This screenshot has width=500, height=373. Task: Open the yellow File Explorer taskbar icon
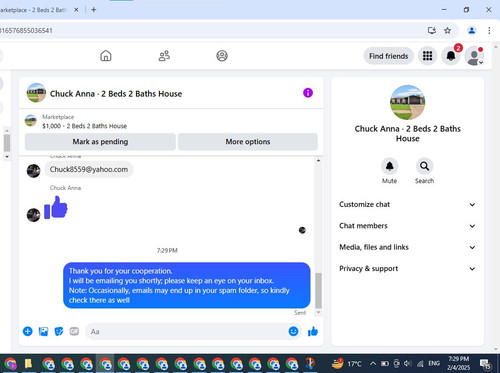point(28,363)
